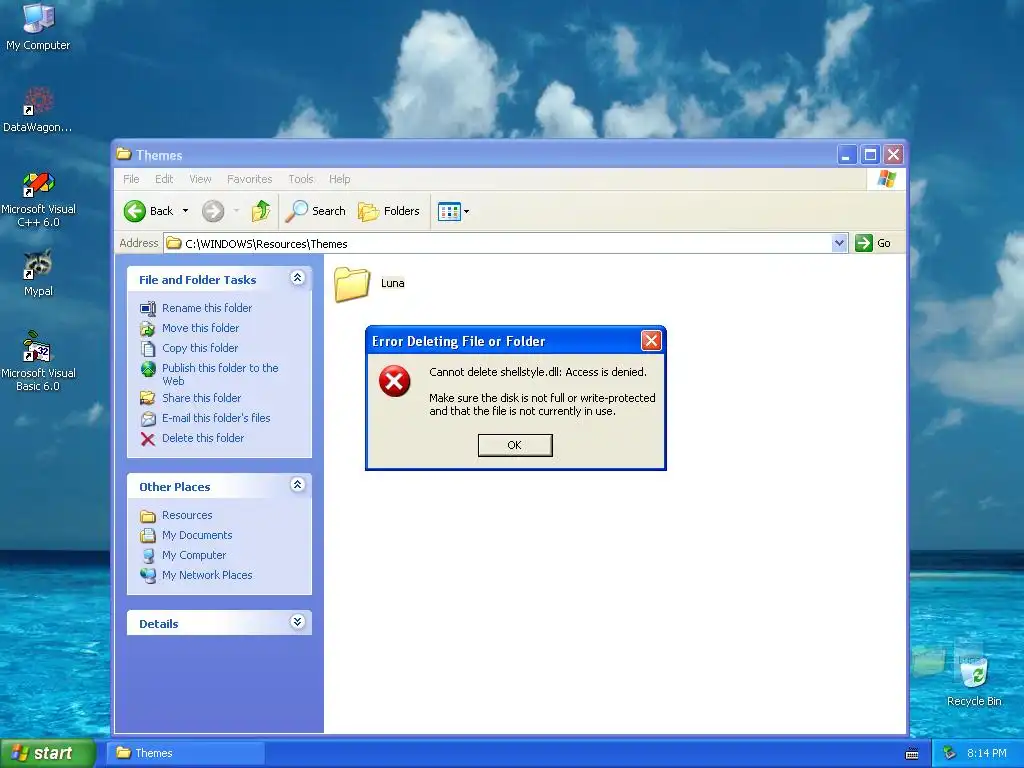Open the View menu

click(200, 179)
